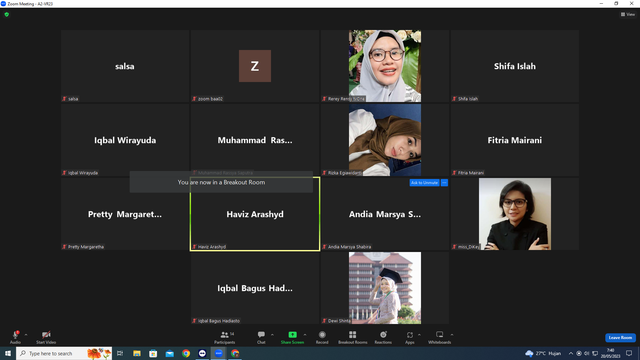640x360 pixels.
Task: Select the highlighted Haviz Arashyd tile
Action: (x=255, y=214)
